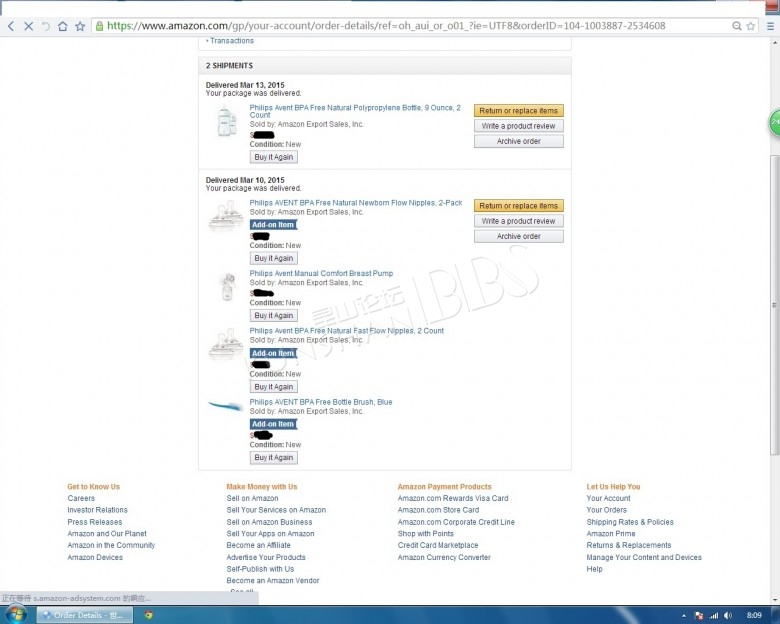Open Your Account footer link
The image size is (780, 624).
point(608,498)
